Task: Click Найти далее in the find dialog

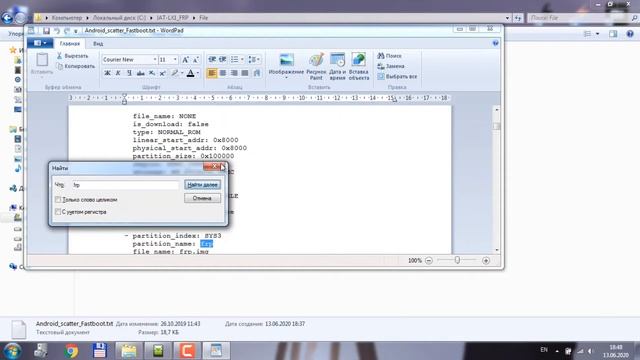Action: click(202, 185)
